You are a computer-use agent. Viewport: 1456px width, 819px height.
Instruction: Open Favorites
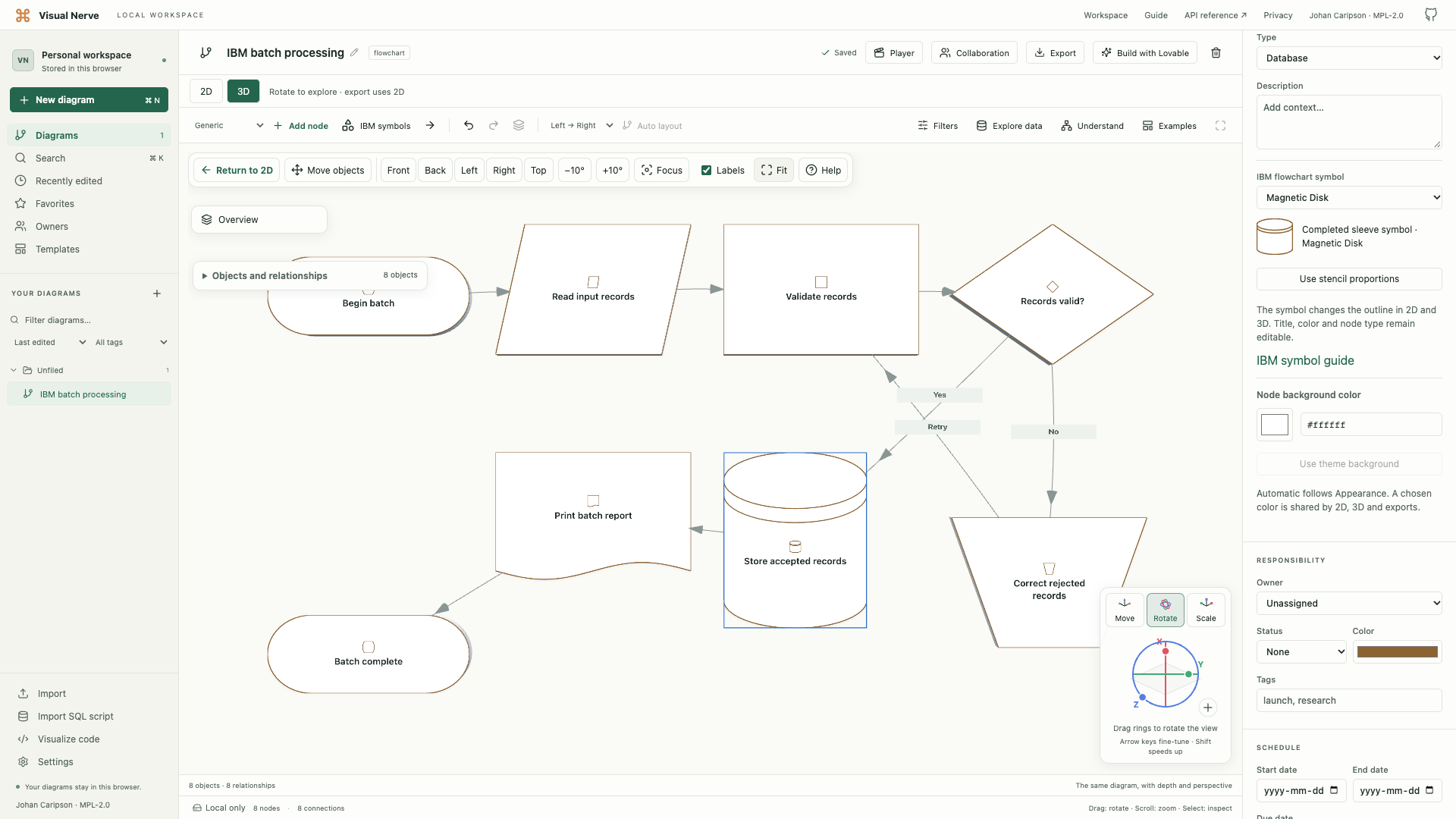point(89,204)
